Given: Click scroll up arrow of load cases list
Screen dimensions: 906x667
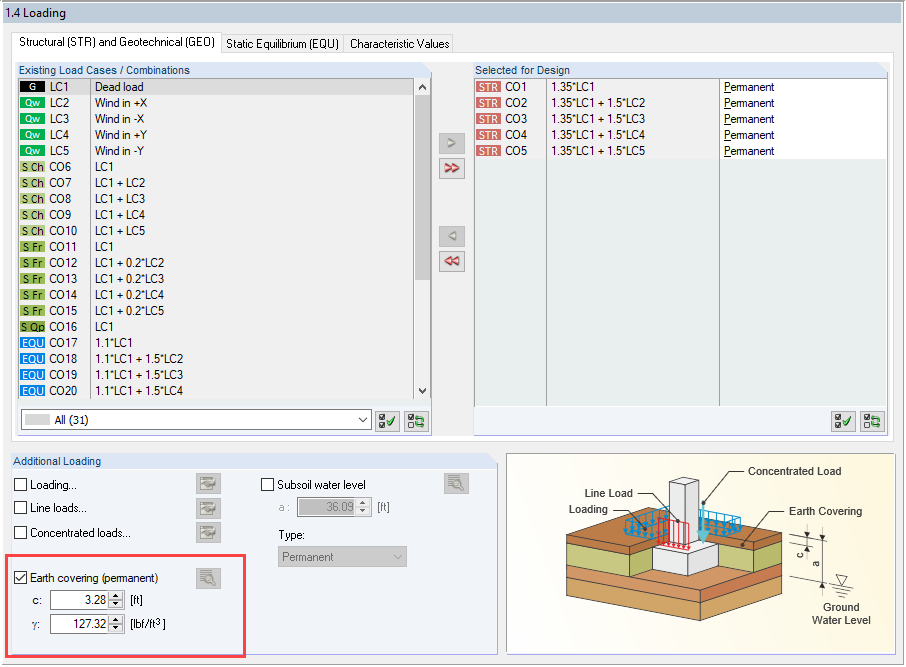Looking at the screenshot, I should click(422, 87).
